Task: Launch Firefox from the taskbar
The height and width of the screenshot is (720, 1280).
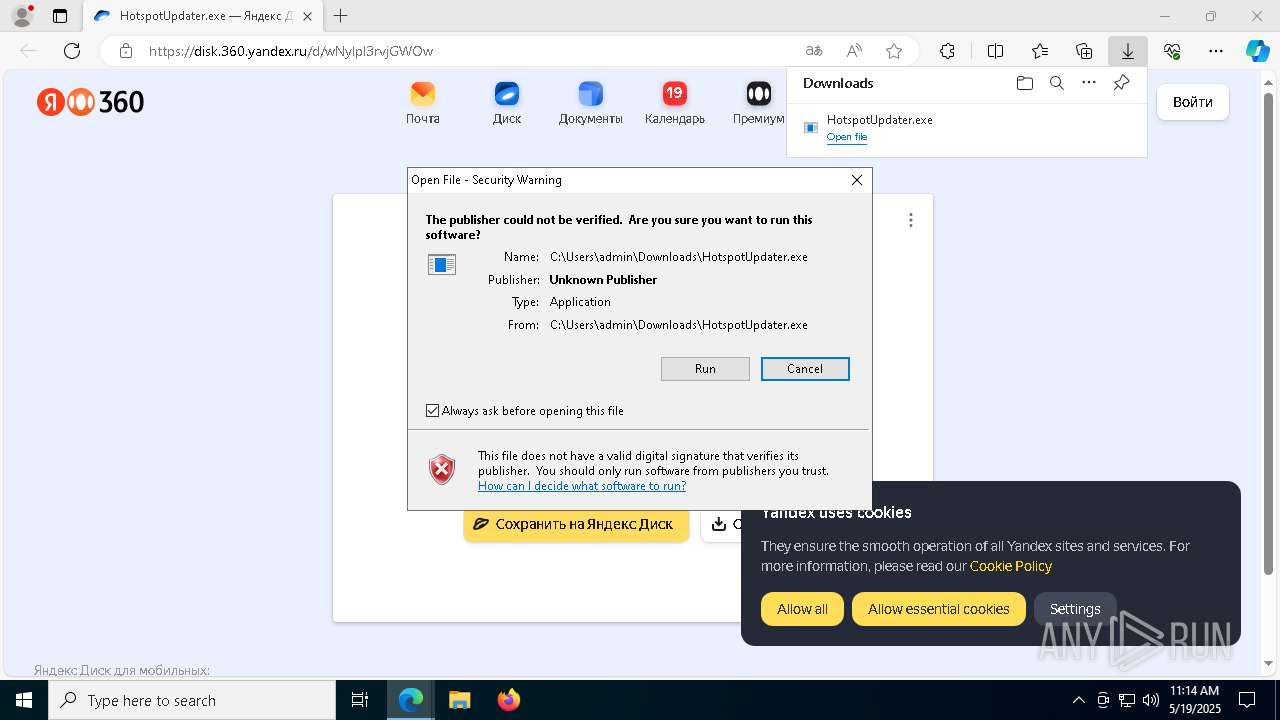Action: coord(508,700)
